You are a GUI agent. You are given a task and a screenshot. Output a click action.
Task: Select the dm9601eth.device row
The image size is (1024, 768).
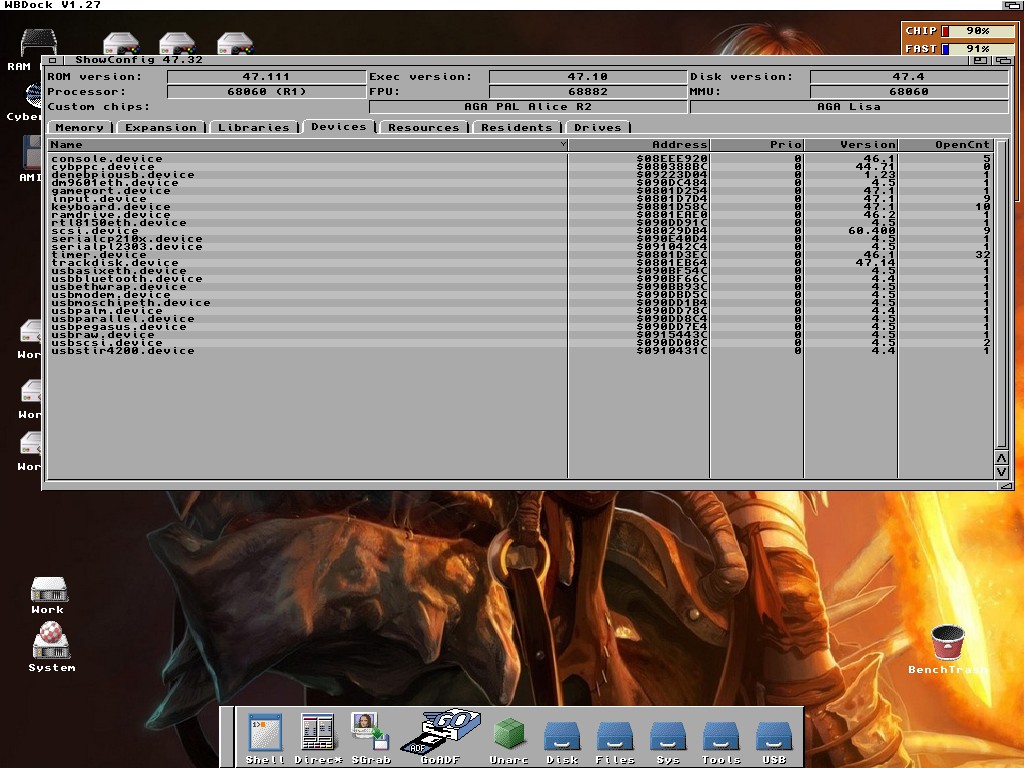coord(520,183)
